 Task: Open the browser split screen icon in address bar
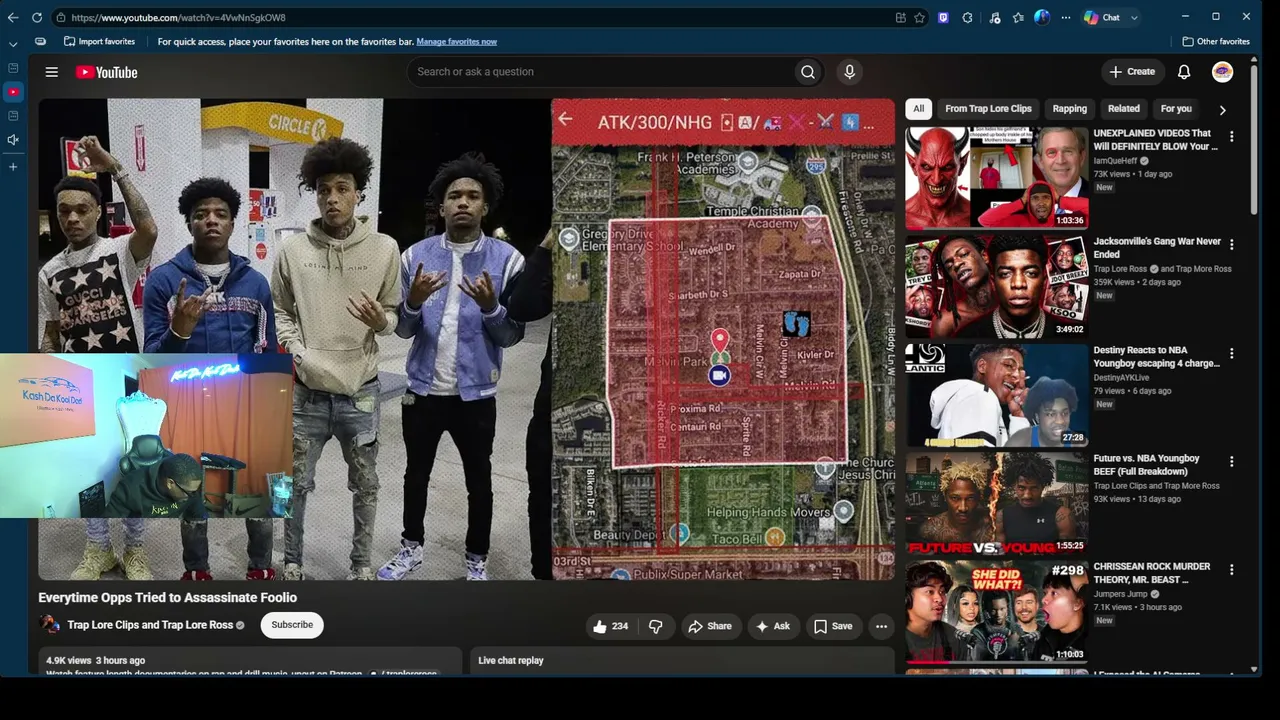pyautogui.click(x=901, y=17)
